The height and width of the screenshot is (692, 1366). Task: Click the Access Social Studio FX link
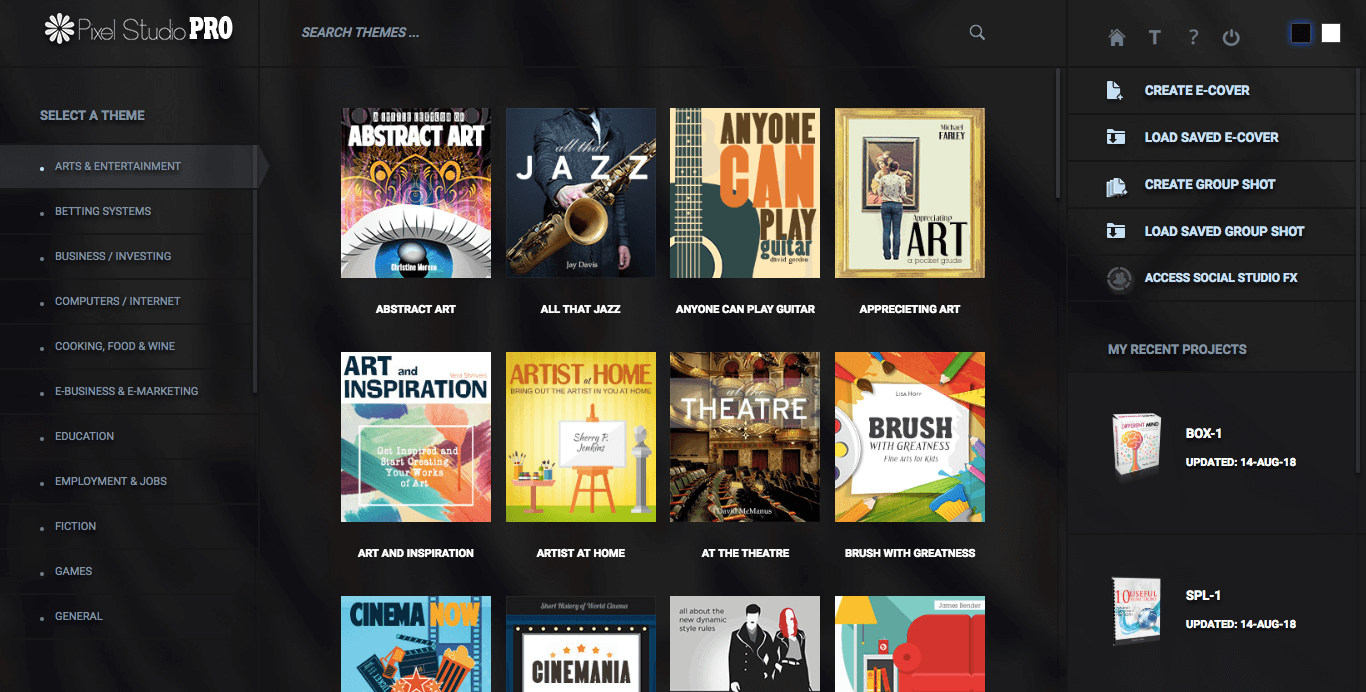[1221, 277]
